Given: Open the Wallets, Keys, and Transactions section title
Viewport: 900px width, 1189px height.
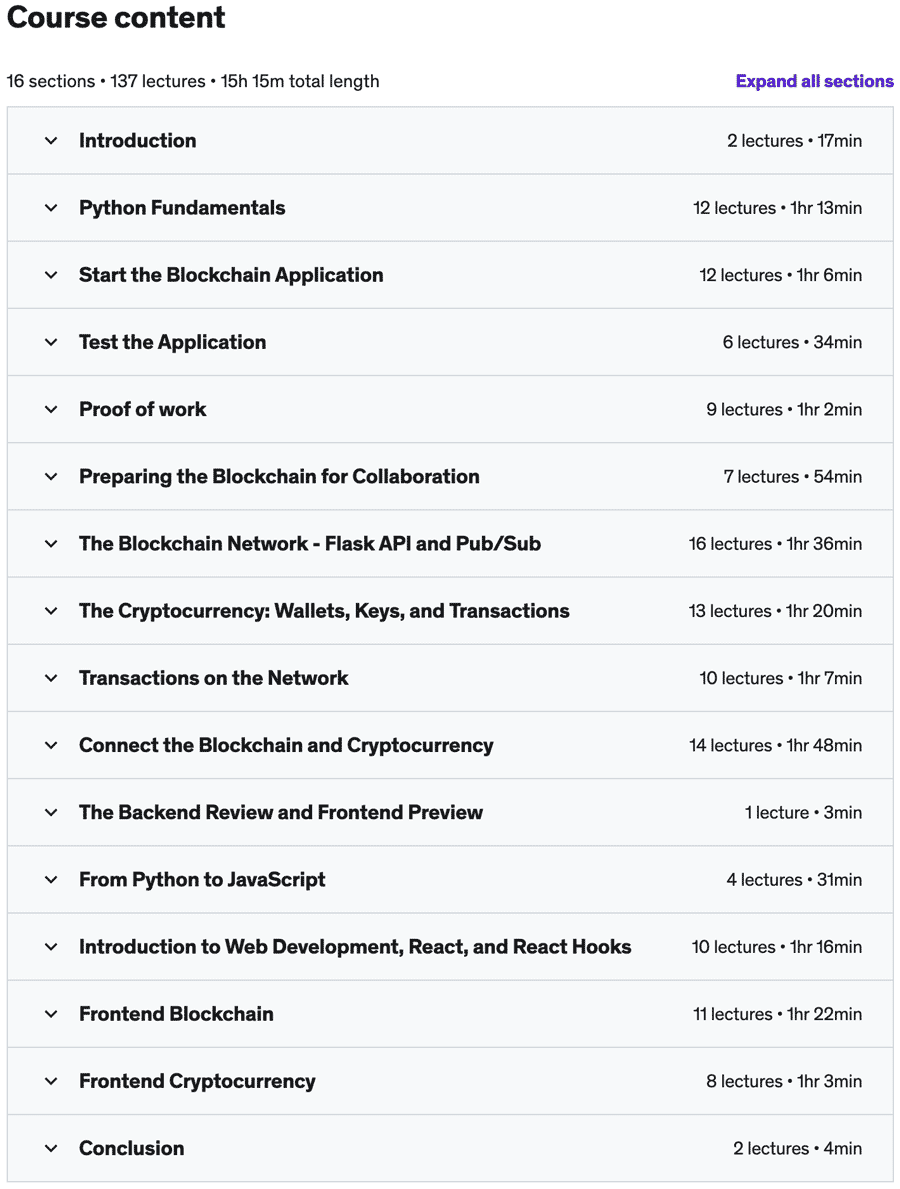Looking at the screenshot, I should pyautogui.click(x=324, y=611).
